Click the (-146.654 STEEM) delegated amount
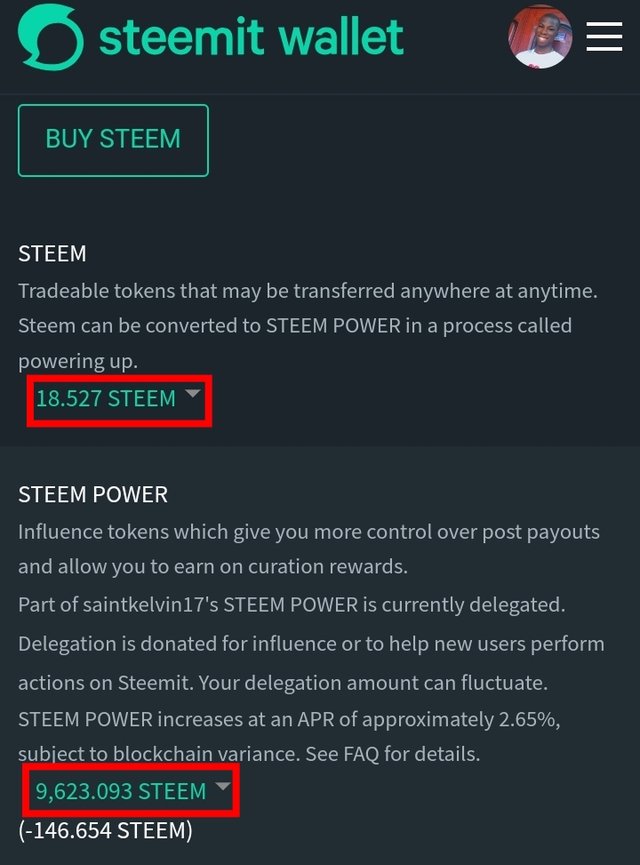This screenshot has width=640, height=865. [x=105, y=830]
